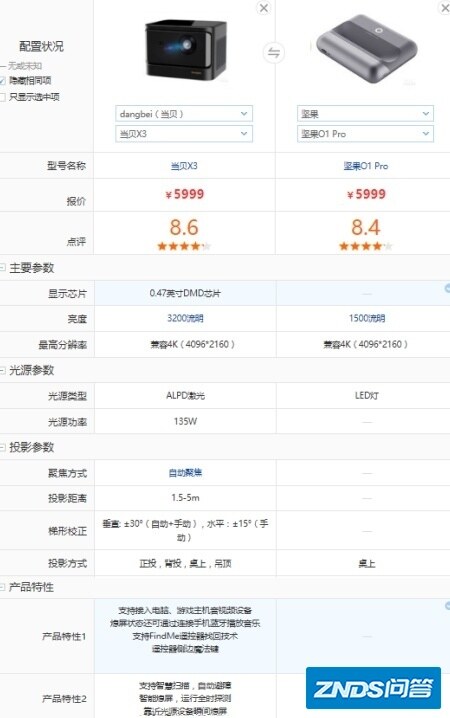
Task: Open the 当贝X3 model dropdown
Action: [184, 134]
